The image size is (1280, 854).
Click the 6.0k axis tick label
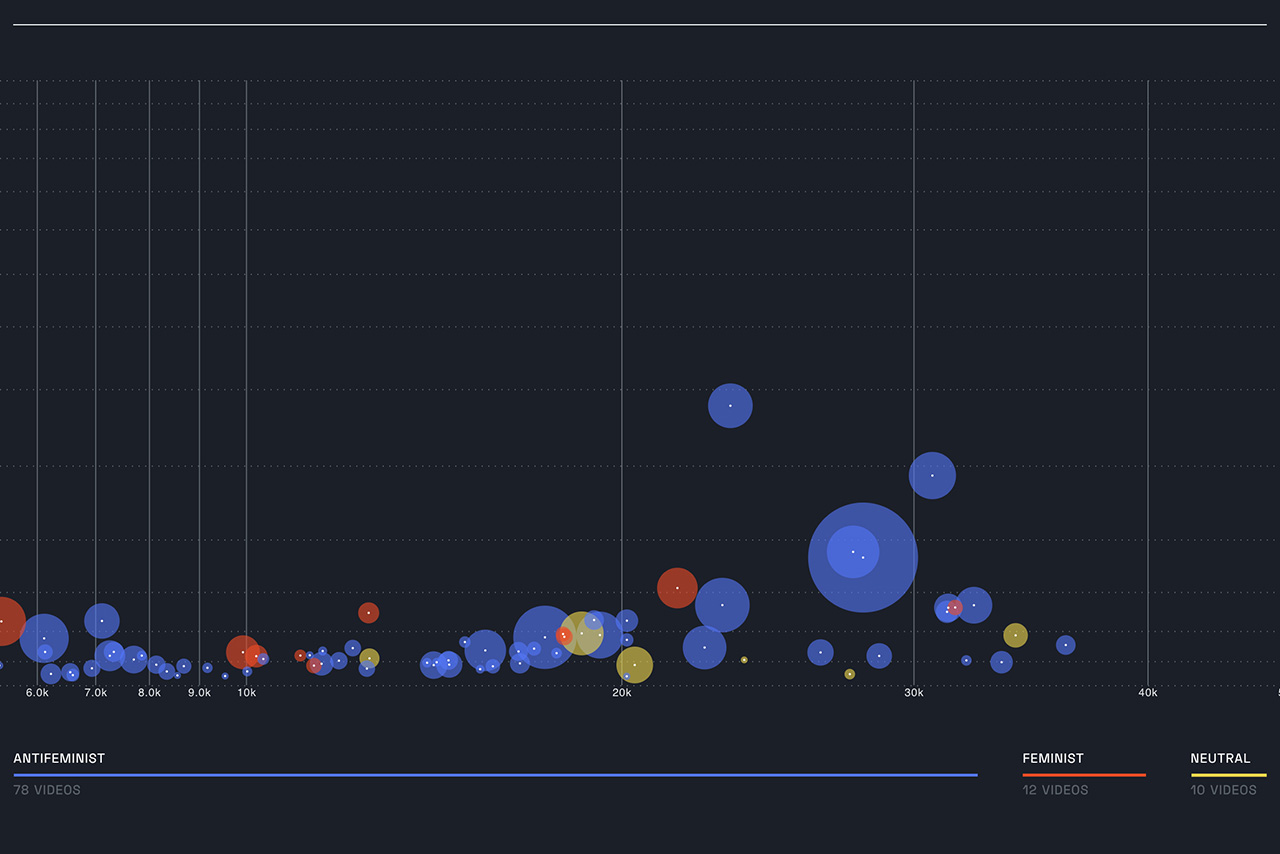pos(37,693)
